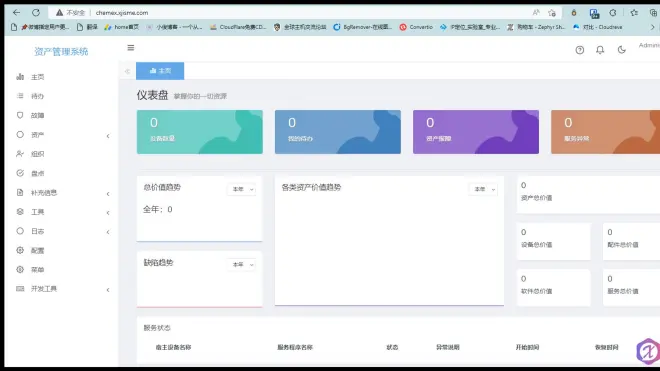Click the person icon beside 组织
660x371 pixels.
pos(20,154)
